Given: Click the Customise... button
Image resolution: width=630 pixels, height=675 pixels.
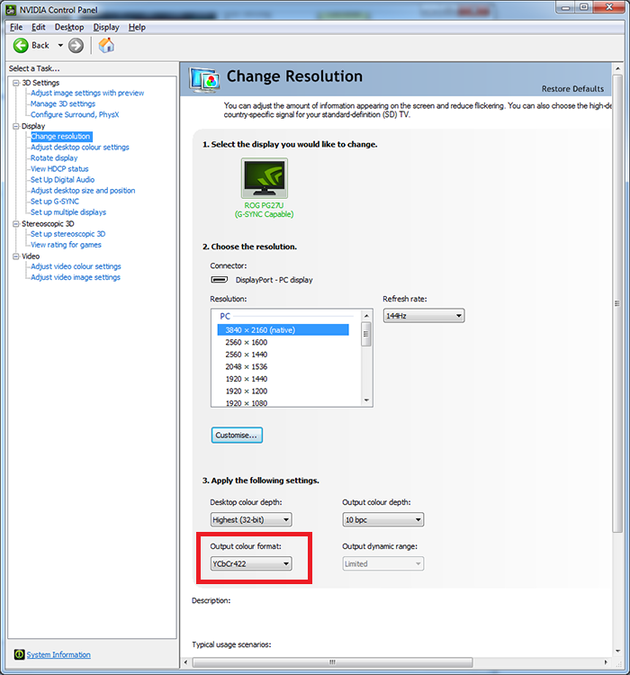Looking at the screenshot, I should click(237, 435).
